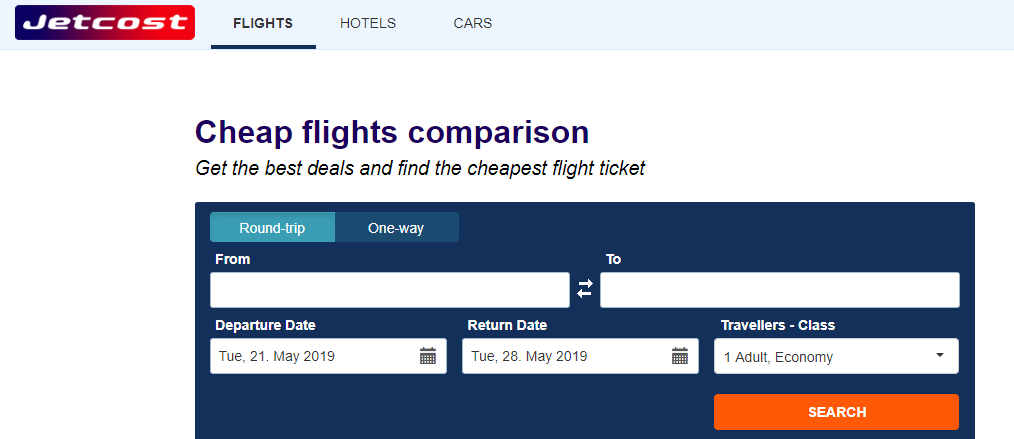The height and width of the screenshot is (439, 1014).
Task: Click the From airport input field
Action: [x=389, y=290]
